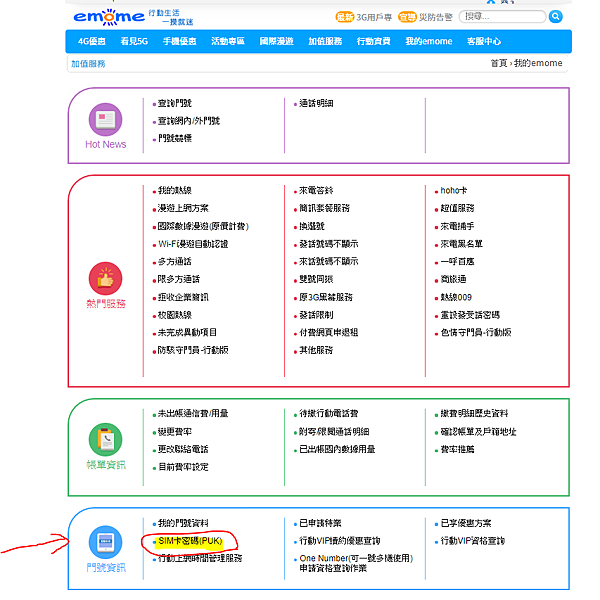600x600 pixels.
Task: Open the 4G優惠 menu
Action: click(x=92, y=41)
